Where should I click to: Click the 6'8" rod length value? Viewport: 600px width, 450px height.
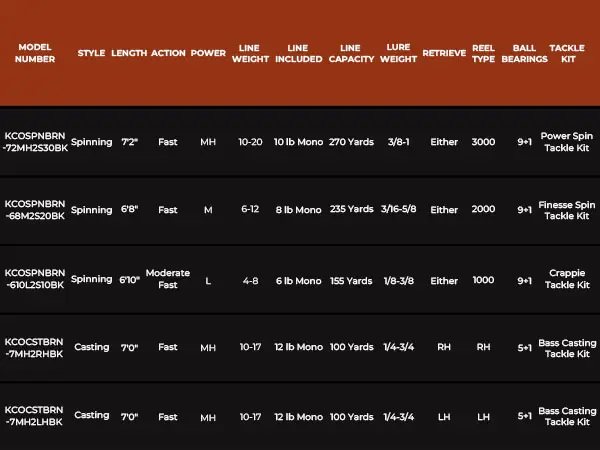click(x=129, y=210)
